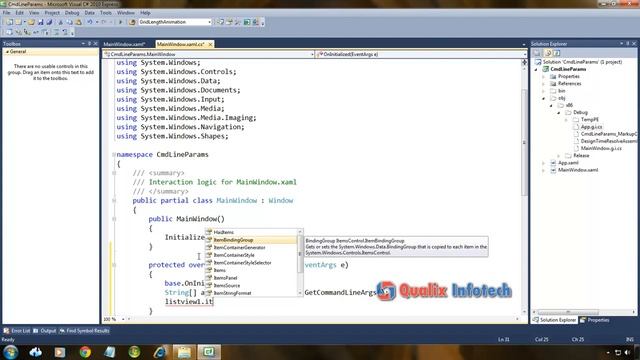Select Solution 'CmdLineParams' root node
The image size is (640, 360).
[582, 62]
